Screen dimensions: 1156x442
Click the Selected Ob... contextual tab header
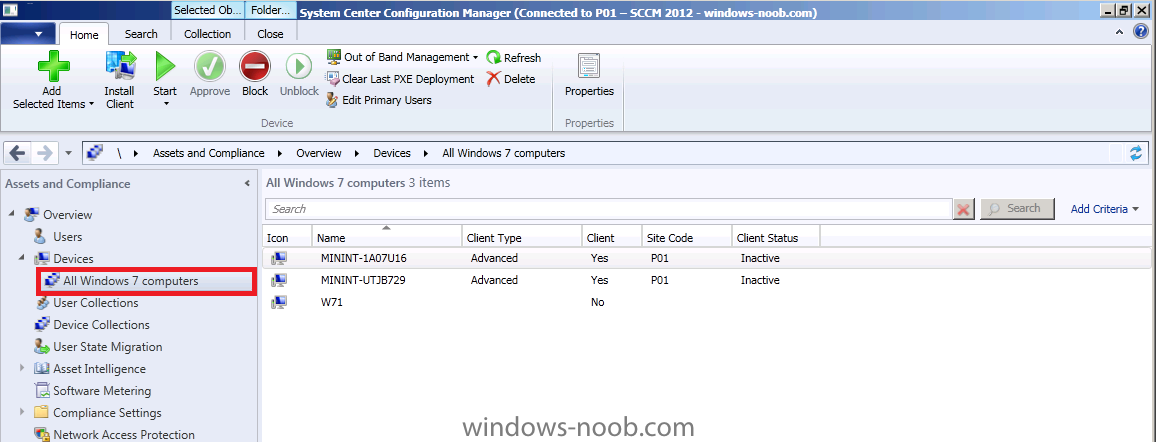[x=208, y=10]
